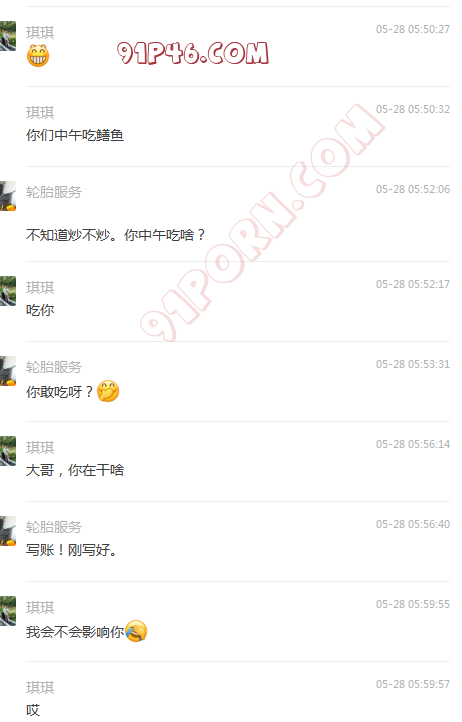
Task: Click sender name 琪琪 above 你们中午吃鳝鱼
Action: coord(40,112)
